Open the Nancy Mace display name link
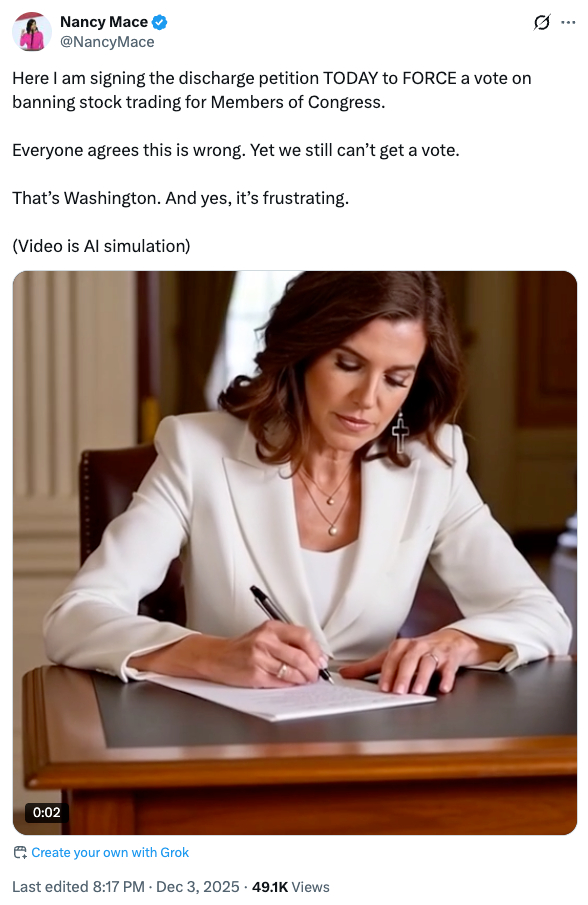Screen dimensions: 588x905 click(x=104, y=22)
